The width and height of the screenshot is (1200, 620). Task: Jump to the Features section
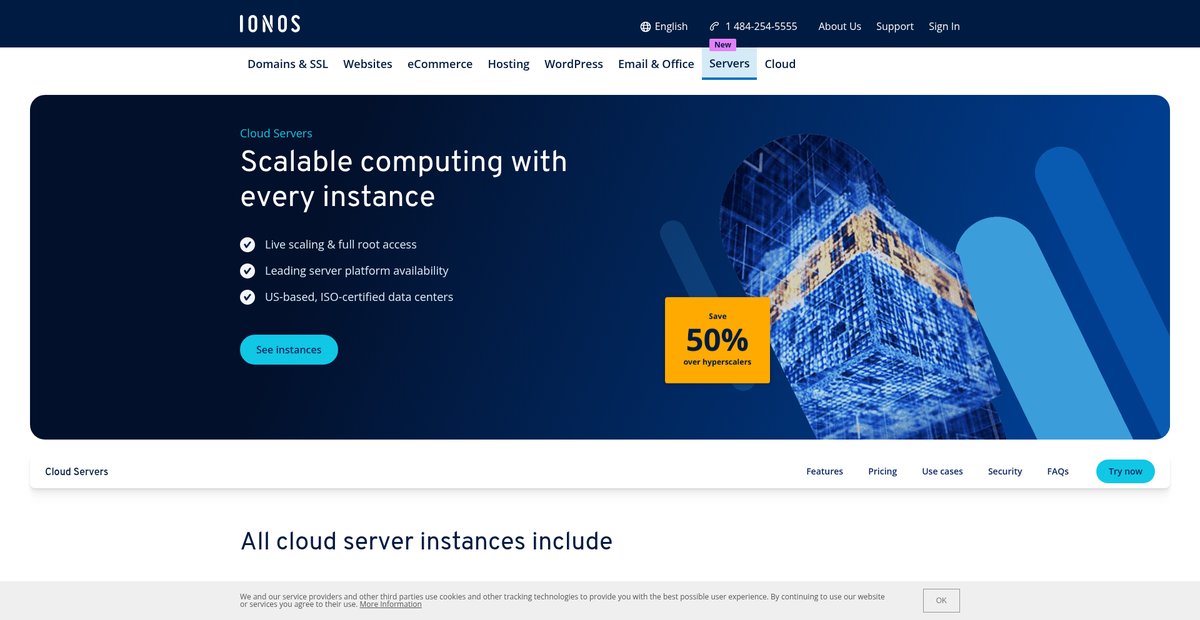[x=825, y=471]
